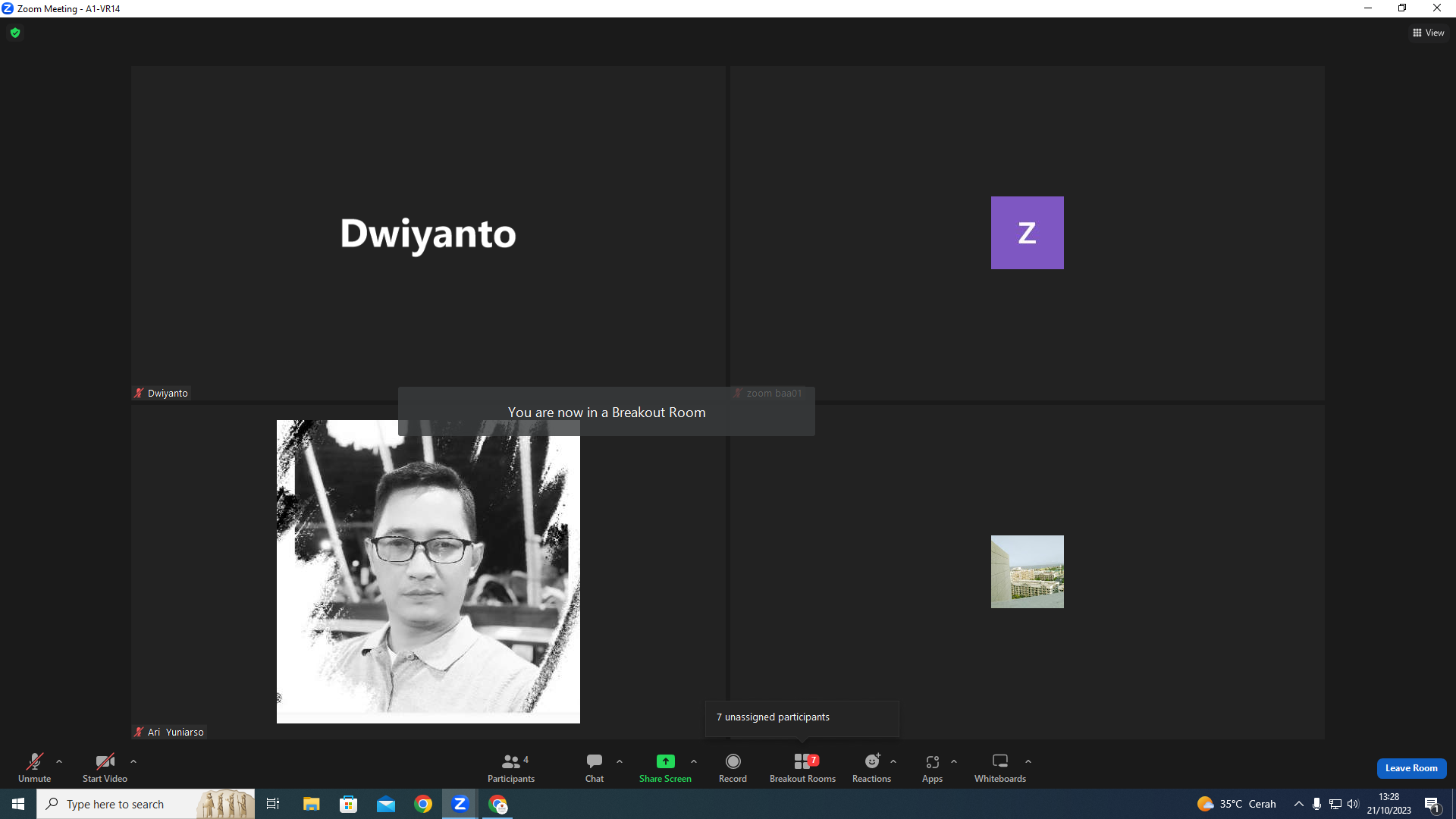Expand apps options arrow
This screenshot has height=819, width=1456.
pos(954,761)
